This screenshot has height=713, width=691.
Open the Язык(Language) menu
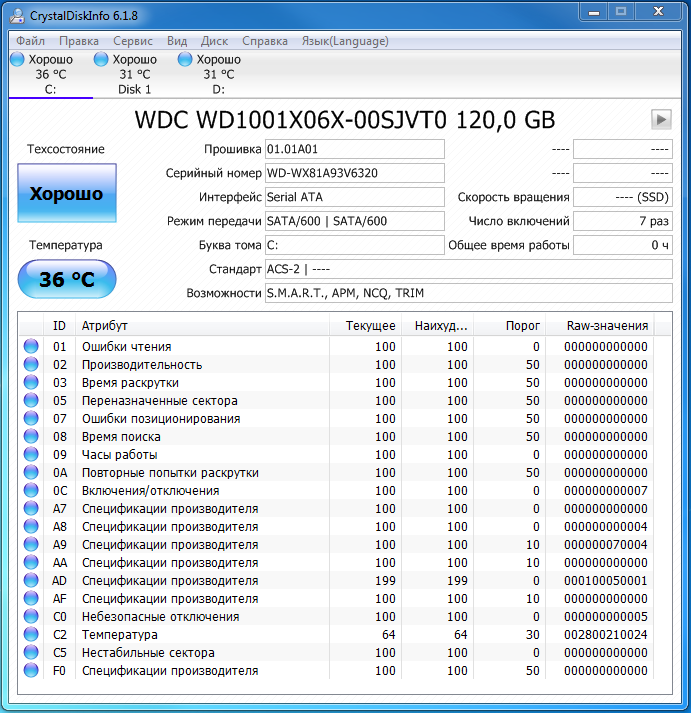click(345, 41)
